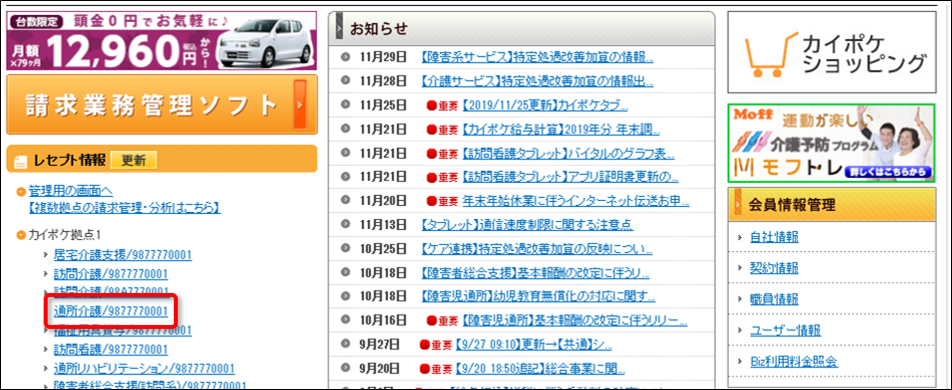Screen dimensions: 952x390
Task: Click the red 重要 badge on the 11月20日 row
Action: (443, 200)
